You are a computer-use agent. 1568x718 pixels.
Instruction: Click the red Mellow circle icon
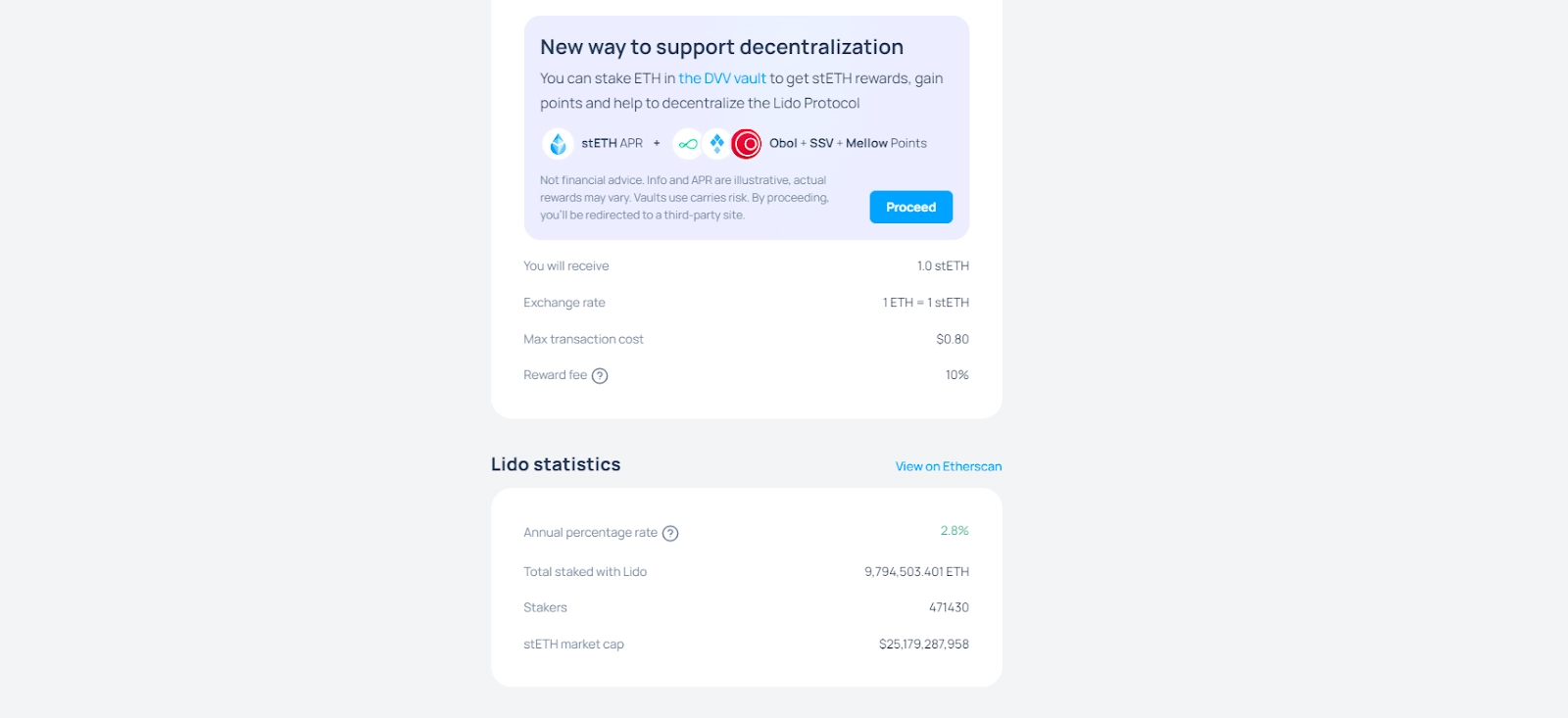point(746,144)
